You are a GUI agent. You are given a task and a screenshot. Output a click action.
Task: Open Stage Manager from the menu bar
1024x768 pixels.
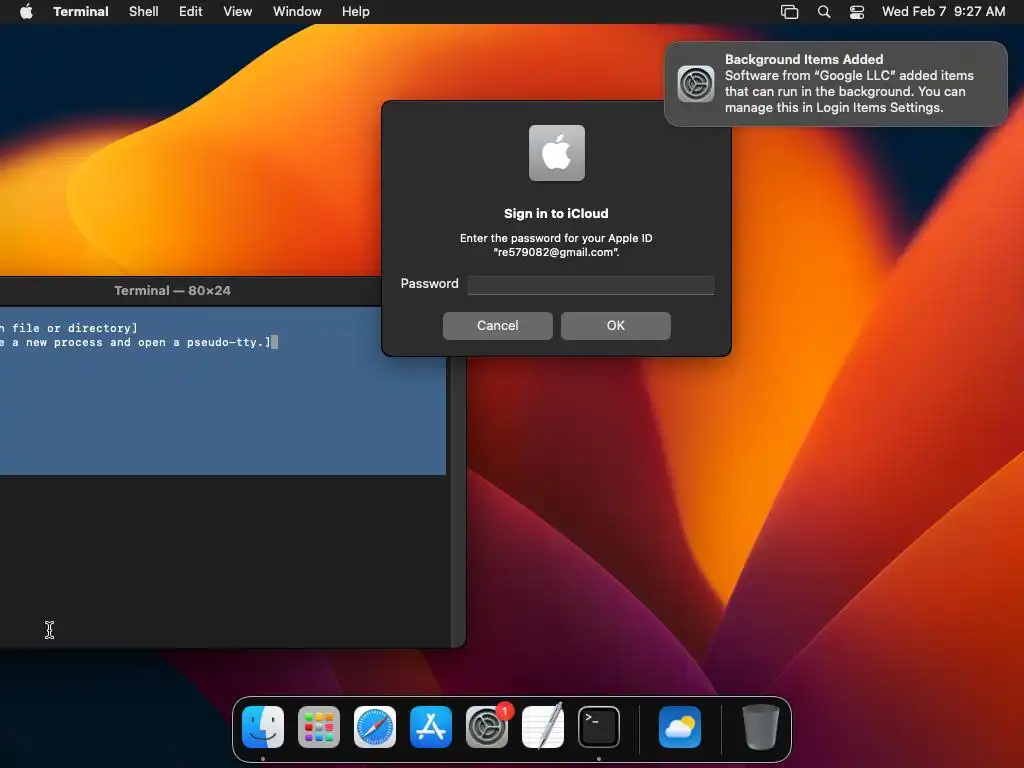790,12
